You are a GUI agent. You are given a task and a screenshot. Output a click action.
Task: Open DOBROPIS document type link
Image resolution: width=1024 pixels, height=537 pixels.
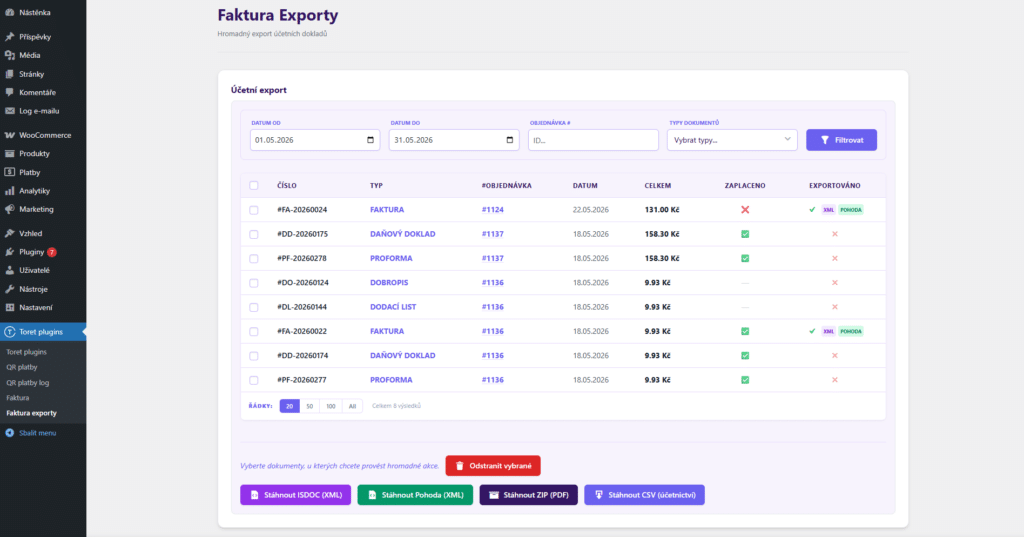click(x=389, y=283)
